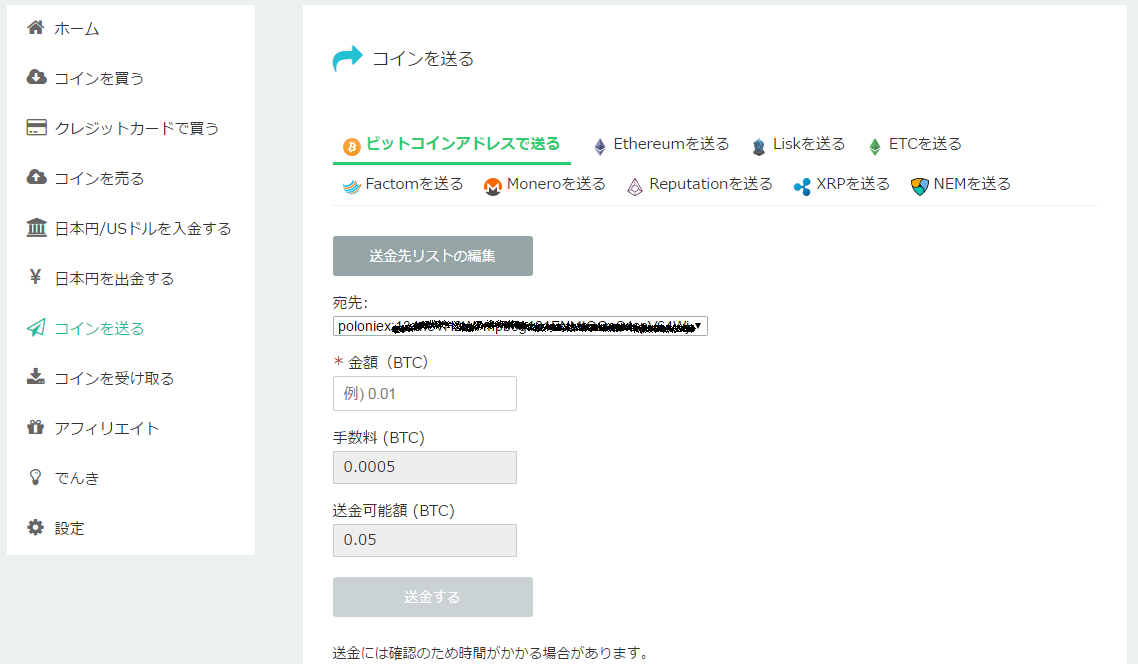Screen dimensions: 1138x664
Task: Select the Monero currency icon
Action: [492, 184]
